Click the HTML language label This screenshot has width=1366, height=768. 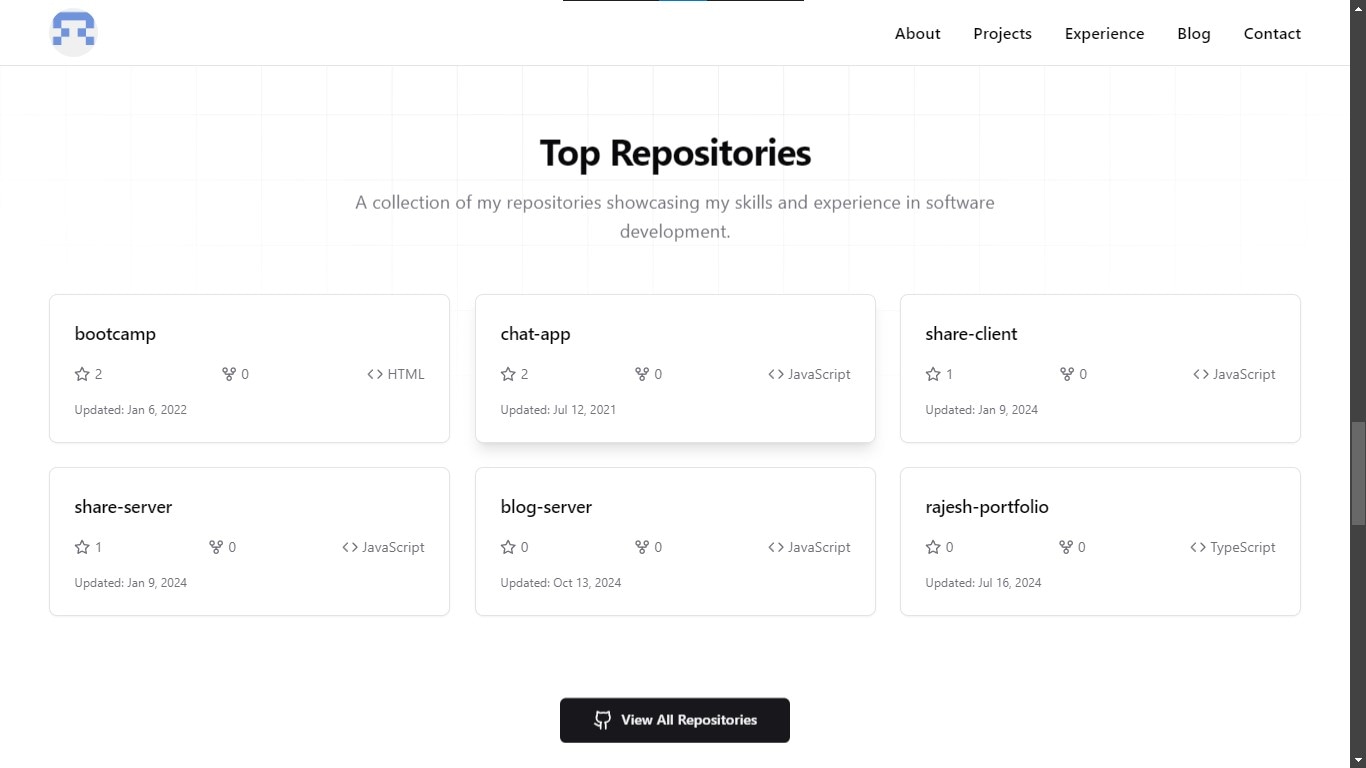[x=406, y=374]
